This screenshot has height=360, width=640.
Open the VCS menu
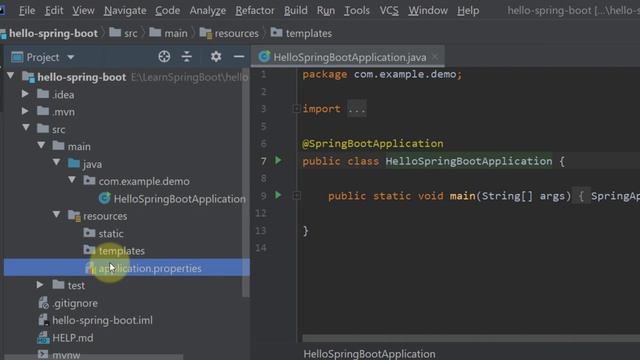pyautogui.click(x=389, y=11)
